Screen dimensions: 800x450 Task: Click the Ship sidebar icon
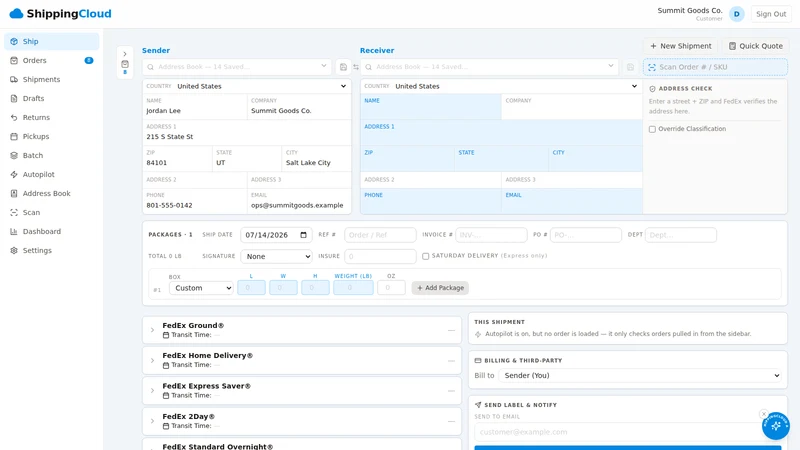(x=14, y=41)
